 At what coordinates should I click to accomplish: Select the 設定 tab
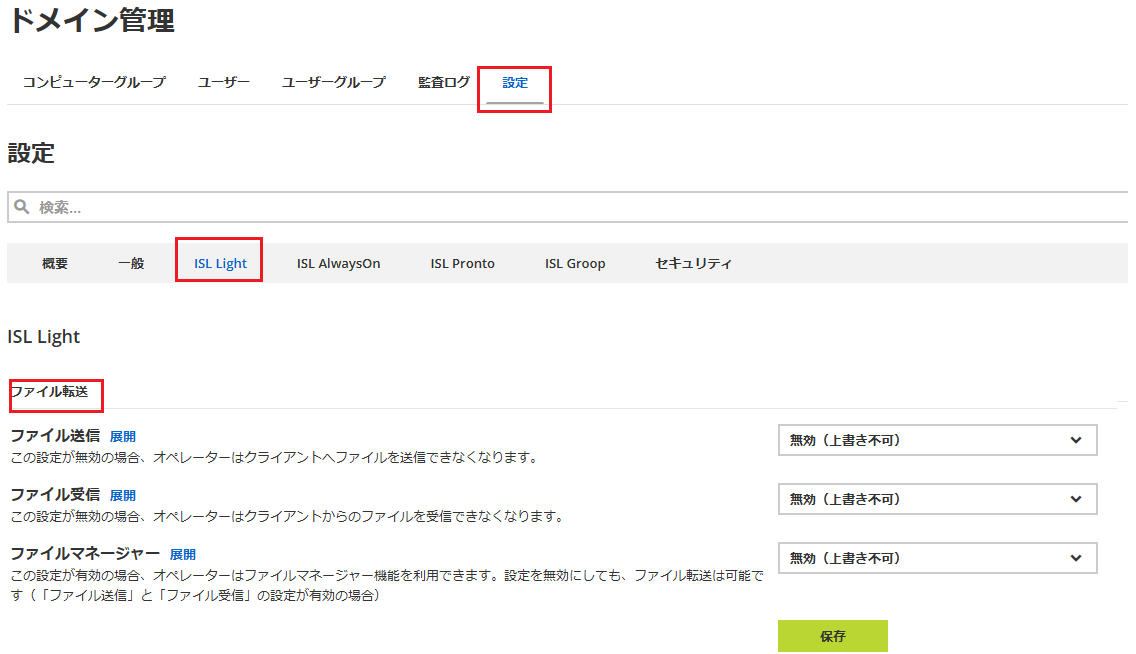point(515,83)
